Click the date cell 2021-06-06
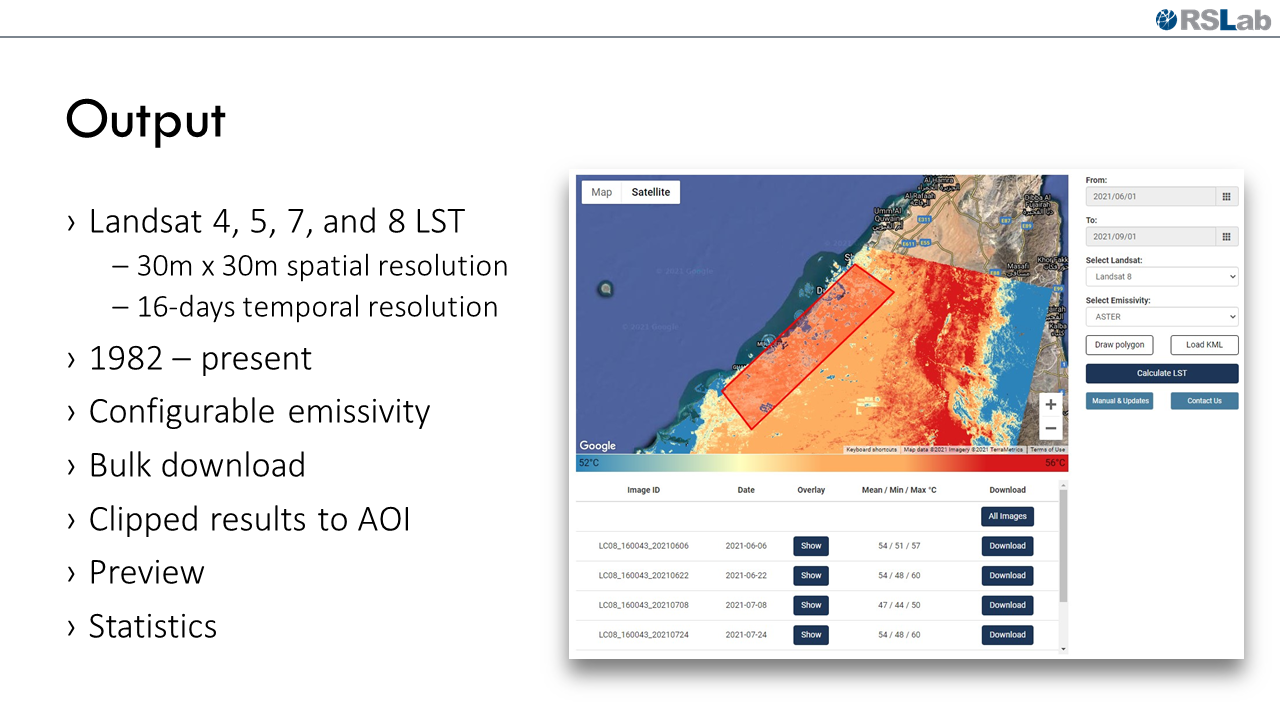Image resolution: width=1280 pixels, height=720 pixels. [x=746, y=546]
